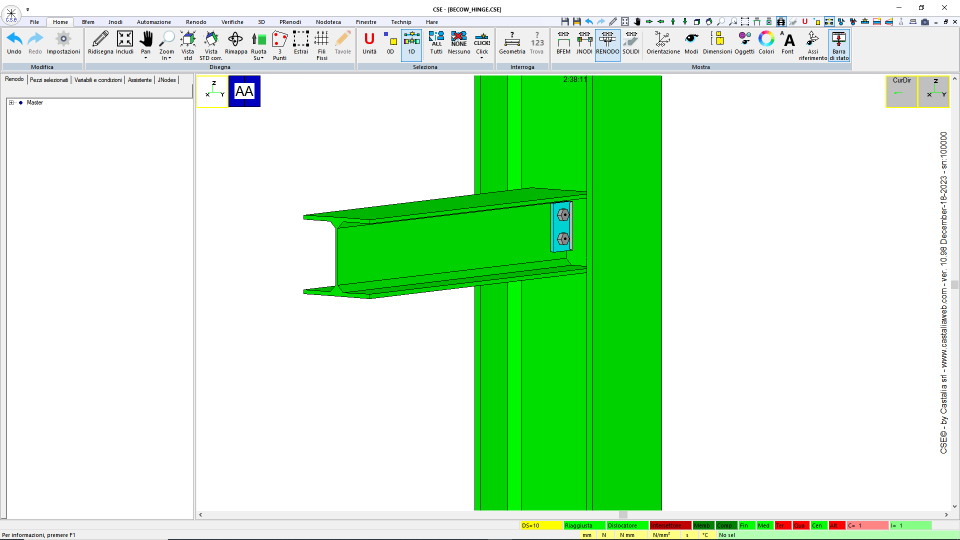Click Assi riferimento icon
Viewport: 960px width, 540px height.
tap(812, 45)
